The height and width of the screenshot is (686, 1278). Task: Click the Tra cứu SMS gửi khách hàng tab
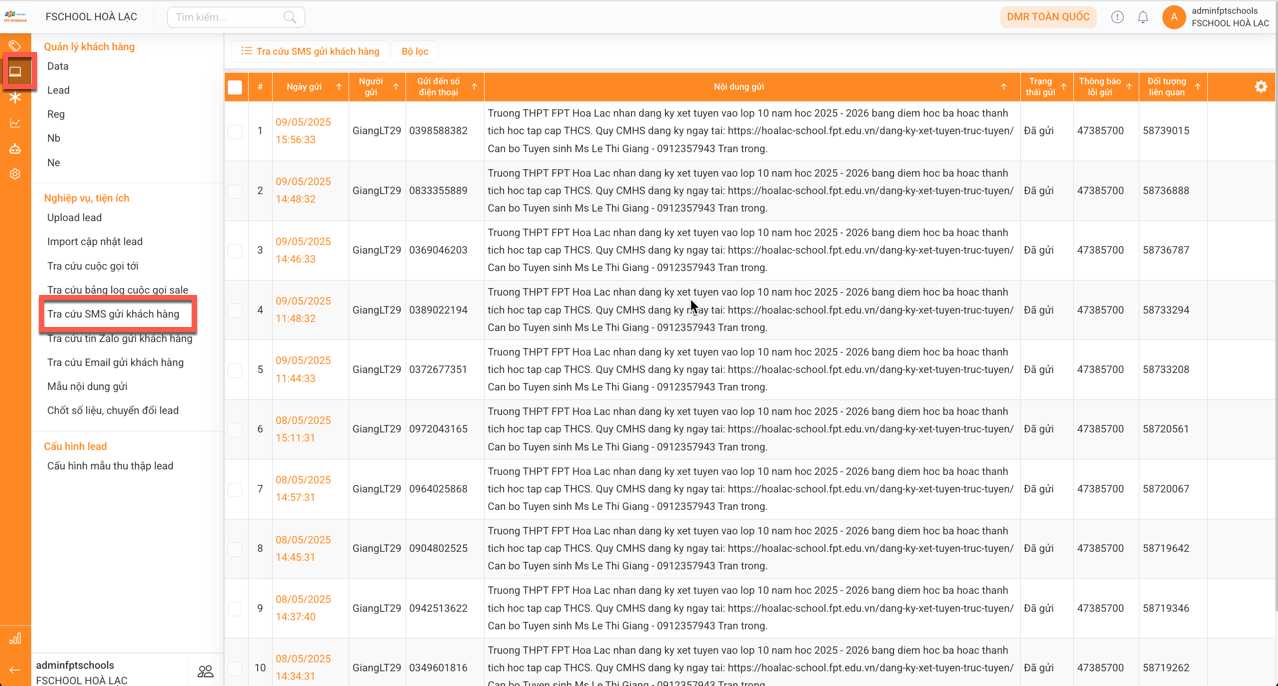coord(310,51)
